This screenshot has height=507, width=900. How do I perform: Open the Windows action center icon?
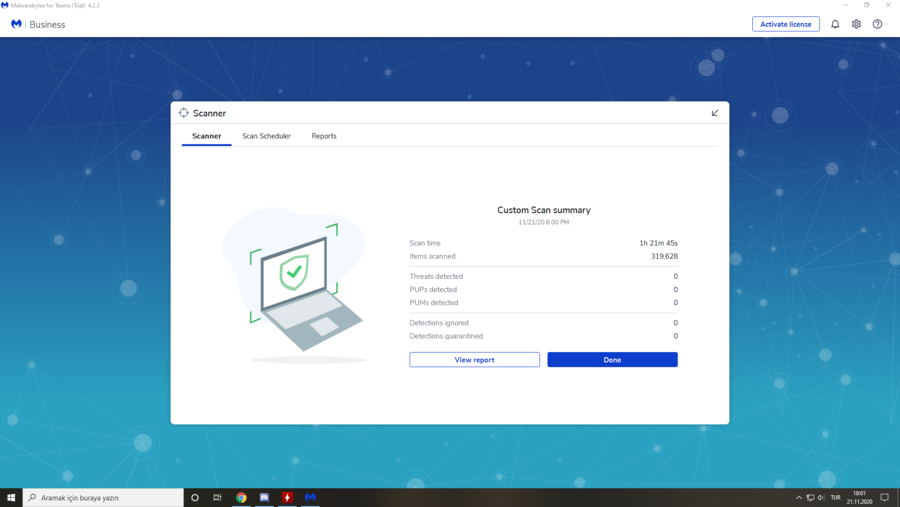point(885,498)
